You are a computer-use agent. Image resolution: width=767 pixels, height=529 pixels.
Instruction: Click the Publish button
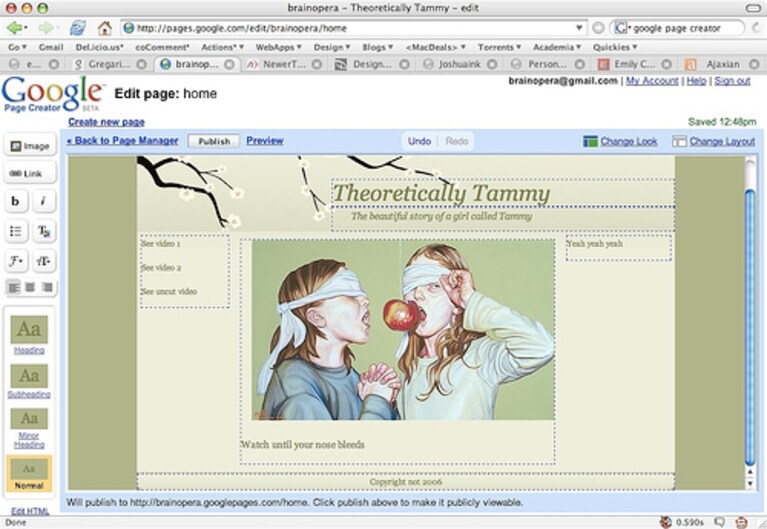[x=214, y=141]
